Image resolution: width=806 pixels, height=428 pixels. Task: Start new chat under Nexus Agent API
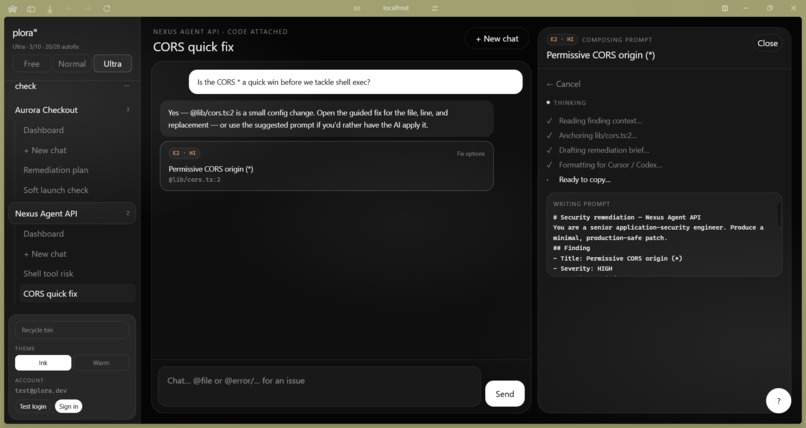coord(45,254)
